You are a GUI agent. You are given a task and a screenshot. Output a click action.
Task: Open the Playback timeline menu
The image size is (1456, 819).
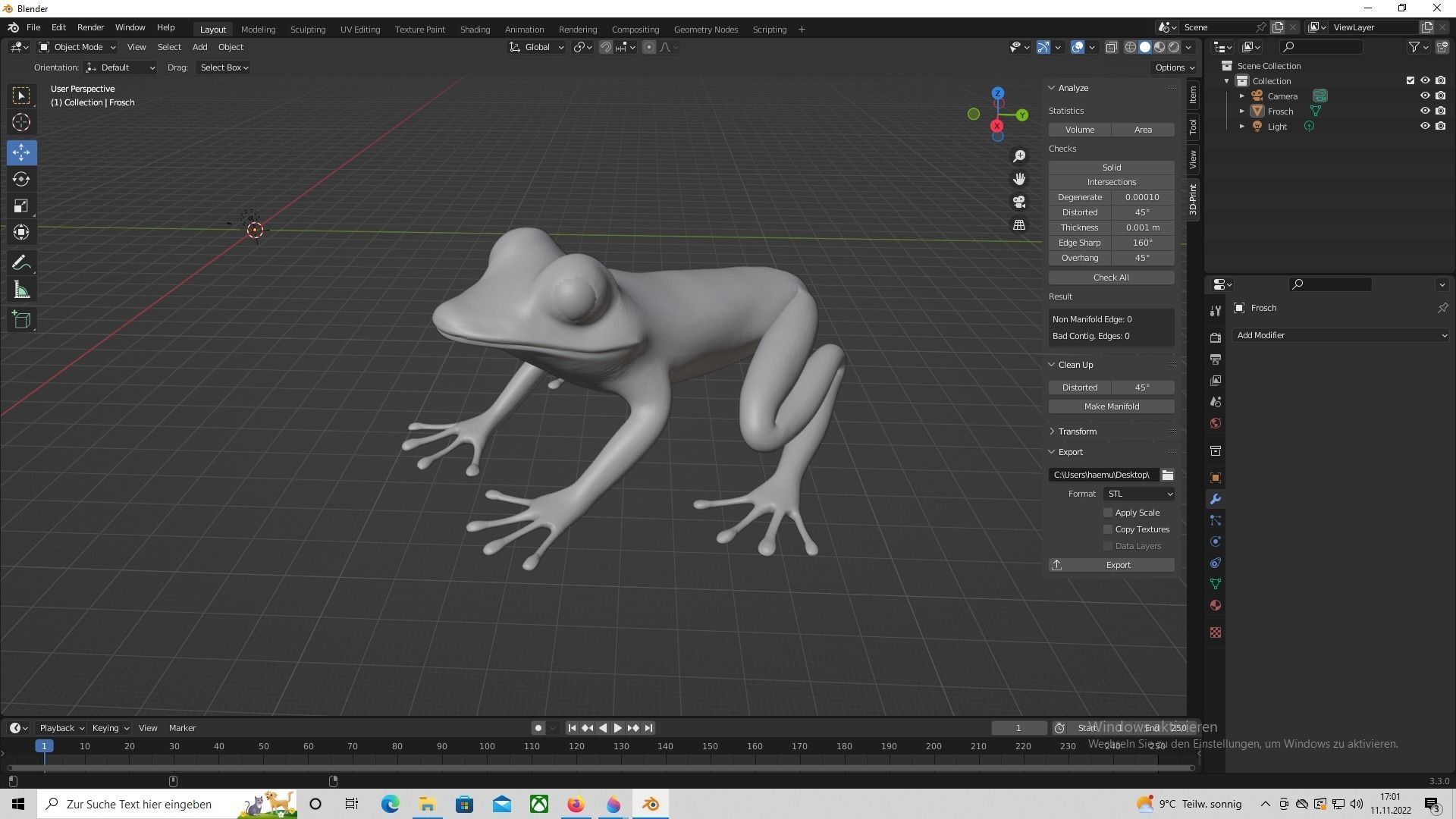pyautogui.click(x=61, y=729)
